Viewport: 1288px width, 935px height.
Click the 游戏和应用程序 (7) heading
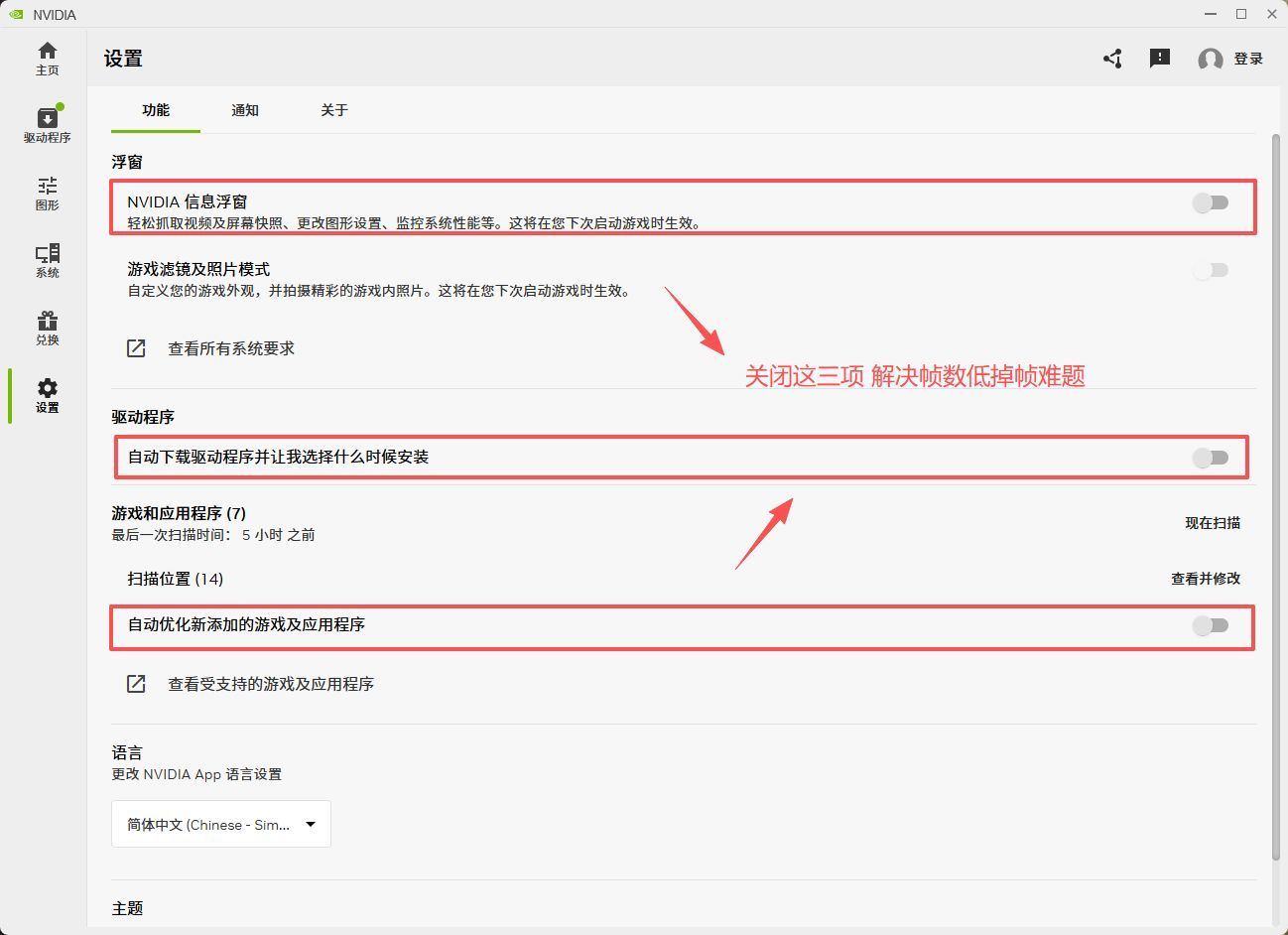(x=179, y=513)
